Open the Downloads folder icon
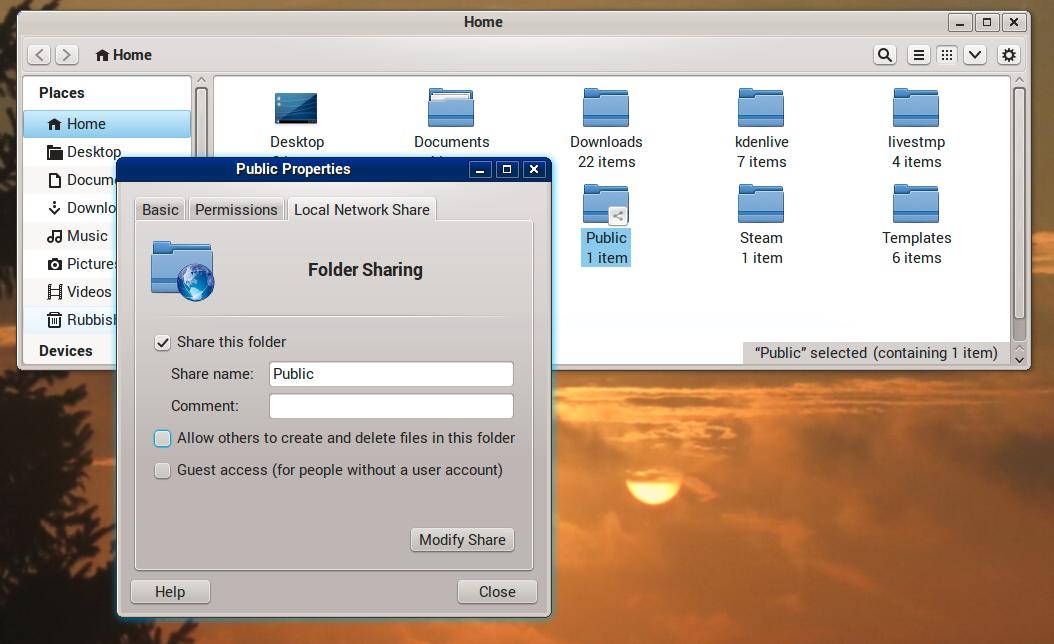 click(606, 108)
